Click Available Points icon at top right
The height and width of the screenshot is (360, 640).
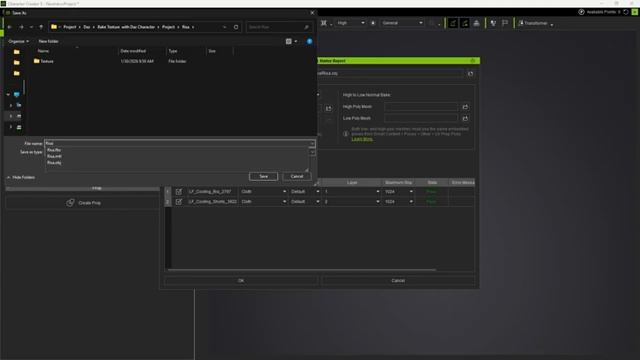tap(581, 12)
